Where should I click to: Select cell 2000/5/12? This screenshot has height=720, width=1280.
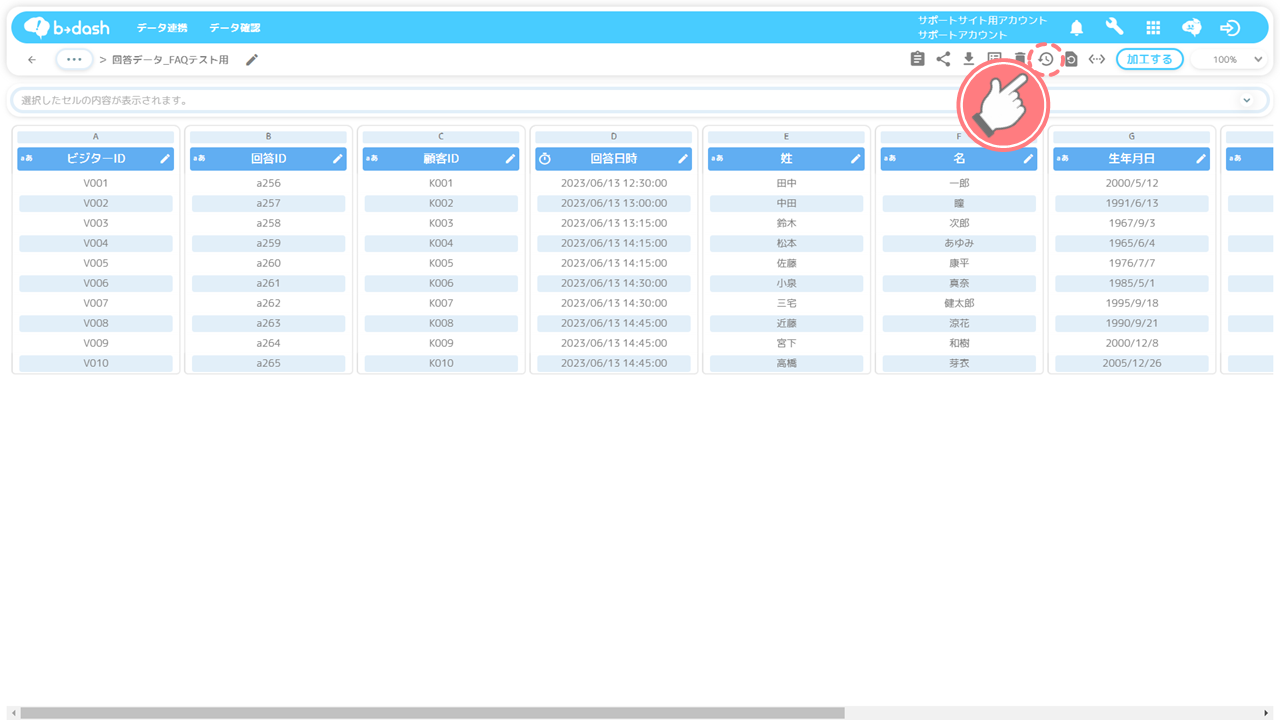pyautogui.click(x=1132, y=183)
